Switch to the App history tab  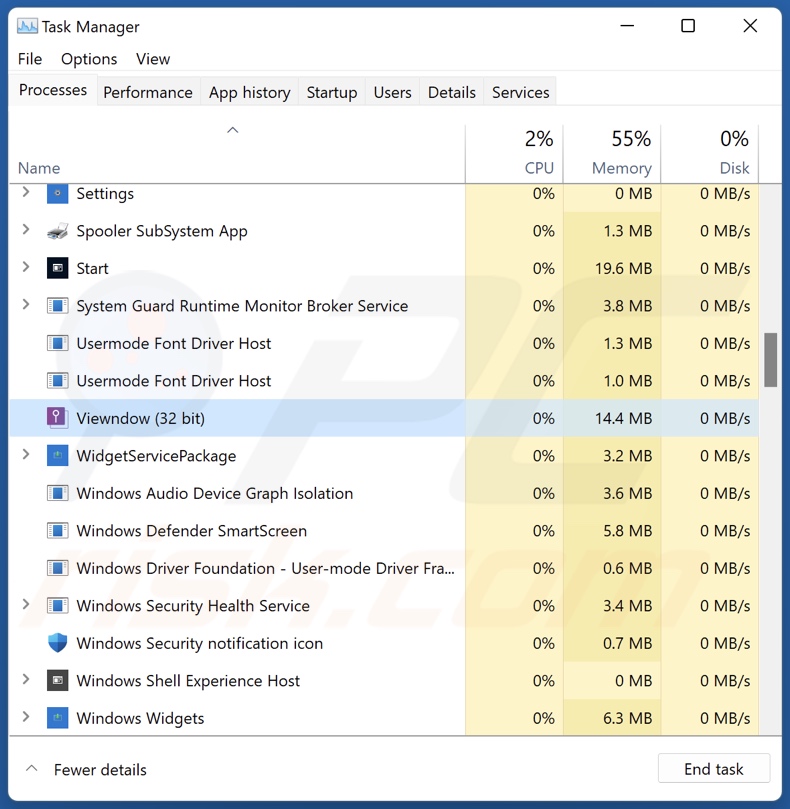pyautogui.click(x=249, y=92)
